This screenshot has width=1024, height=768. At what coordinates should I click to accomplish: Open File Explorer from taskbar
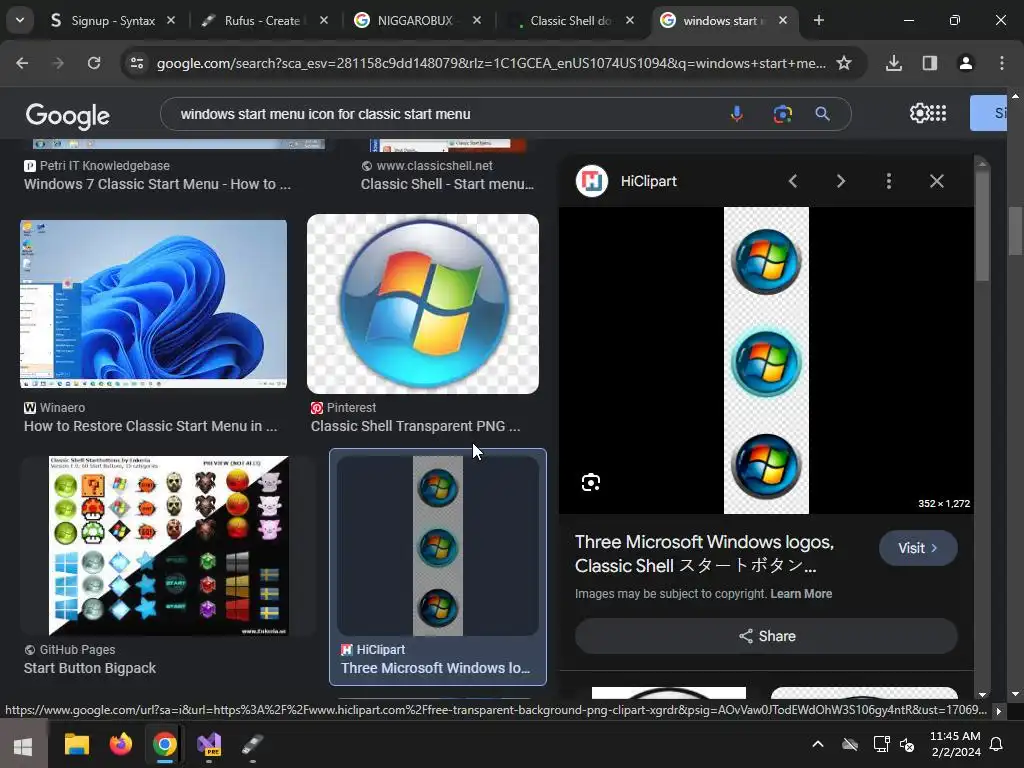pyautogui.click(x=76, y=744)
